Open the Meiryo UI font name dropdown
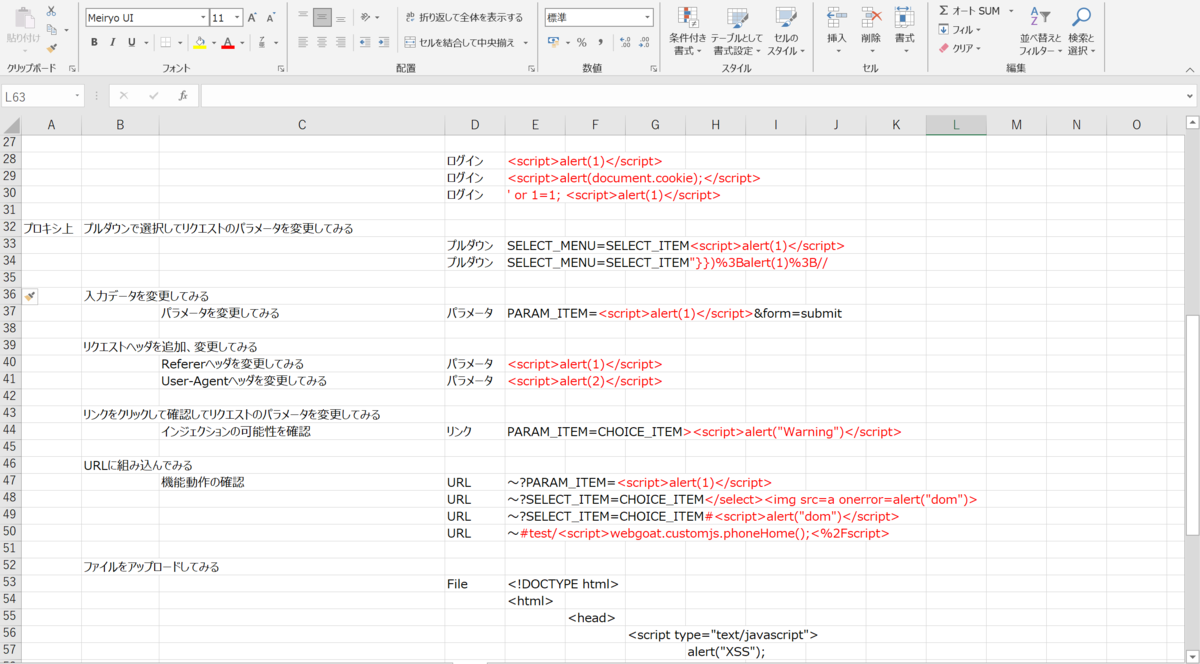The height and width of the screenshot is (664, 1200). [x=203, y=18]
